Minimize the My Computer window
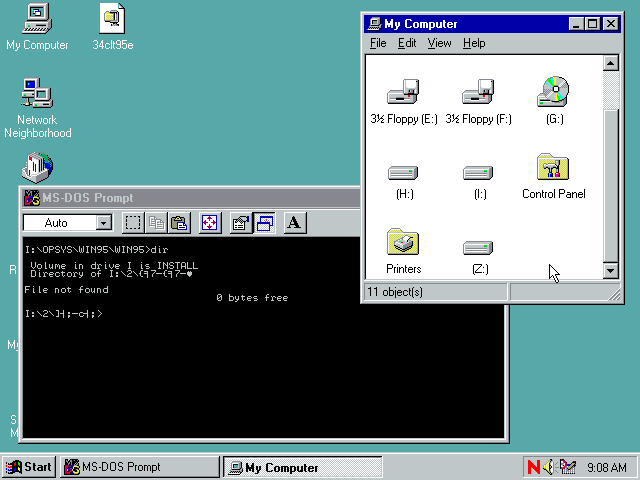This screenshot has height=480, width=640. (576, 24)
